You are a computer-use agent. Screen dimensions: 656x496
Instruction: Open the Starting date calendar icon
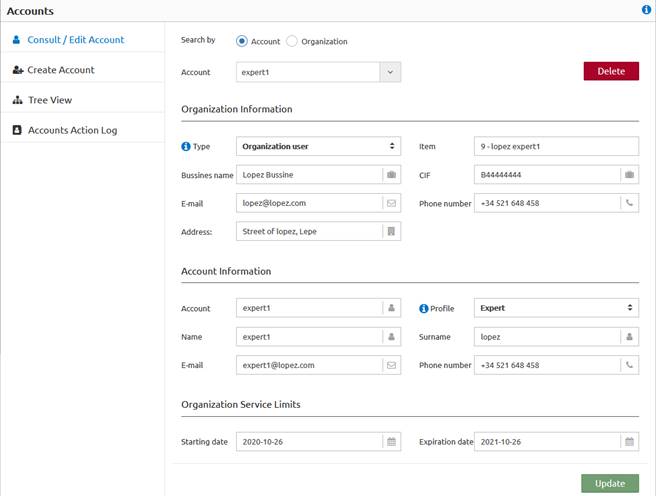[392, 442]
